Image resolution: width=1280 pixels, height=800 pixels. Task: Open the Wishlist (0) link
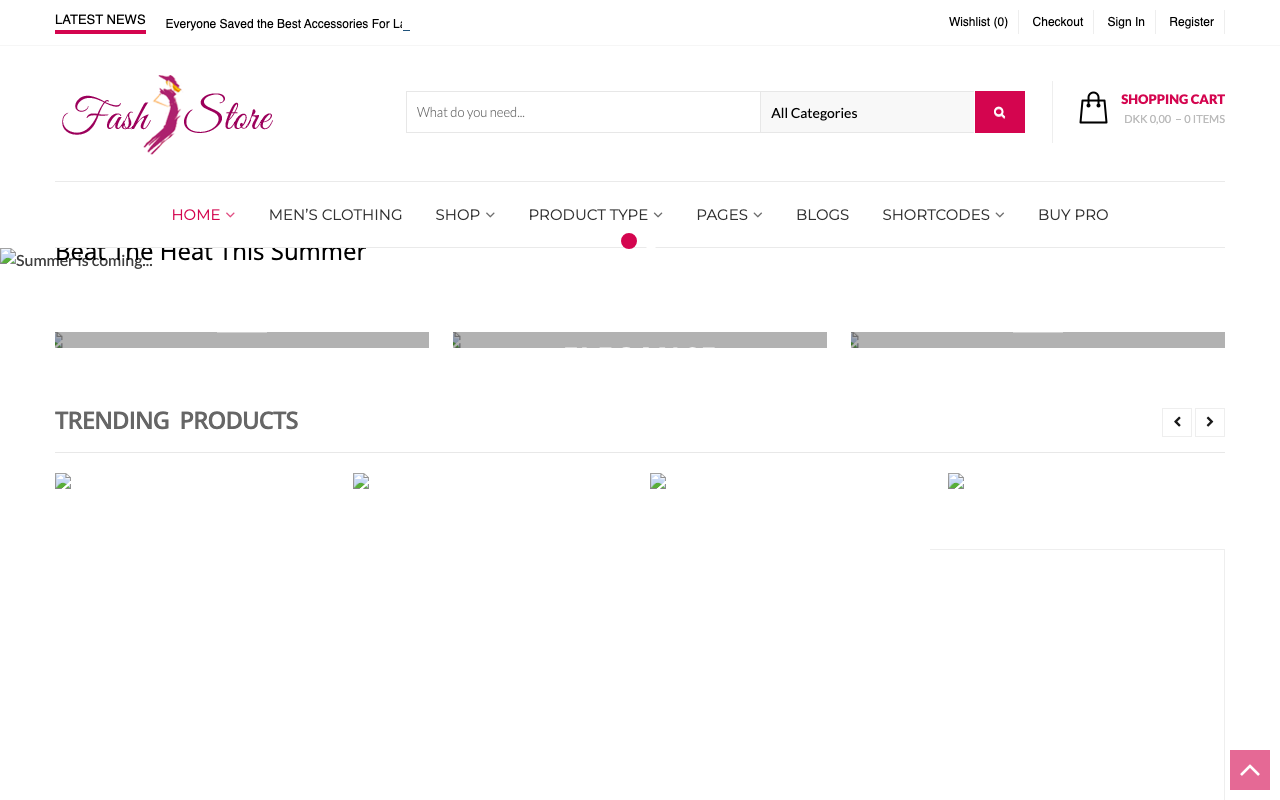click(x=978, y=22)
